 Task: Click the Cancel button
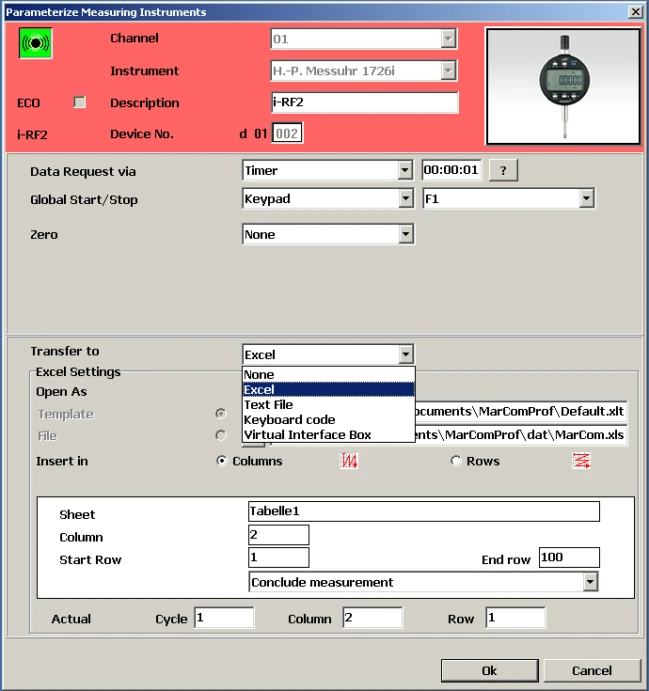point(591,670)
